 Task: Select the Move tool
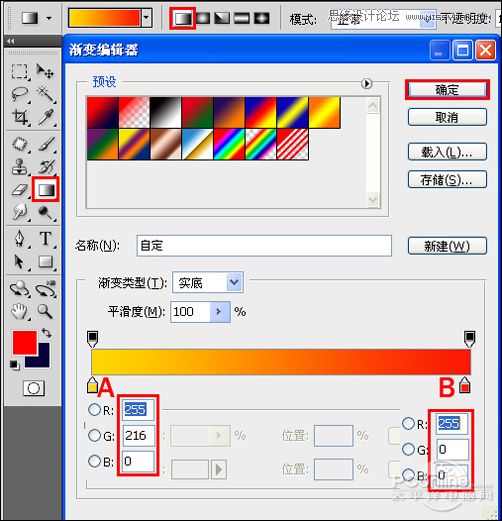[45, 71]
